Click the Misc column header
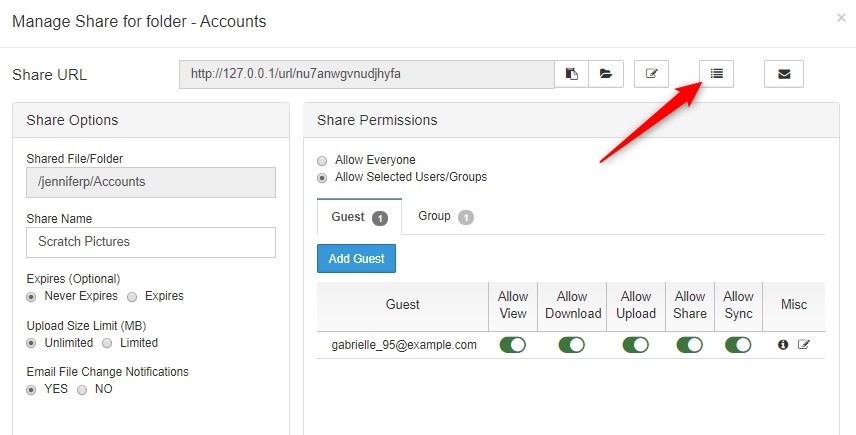This screenshot has height=435, width=856. pos(794,305)
